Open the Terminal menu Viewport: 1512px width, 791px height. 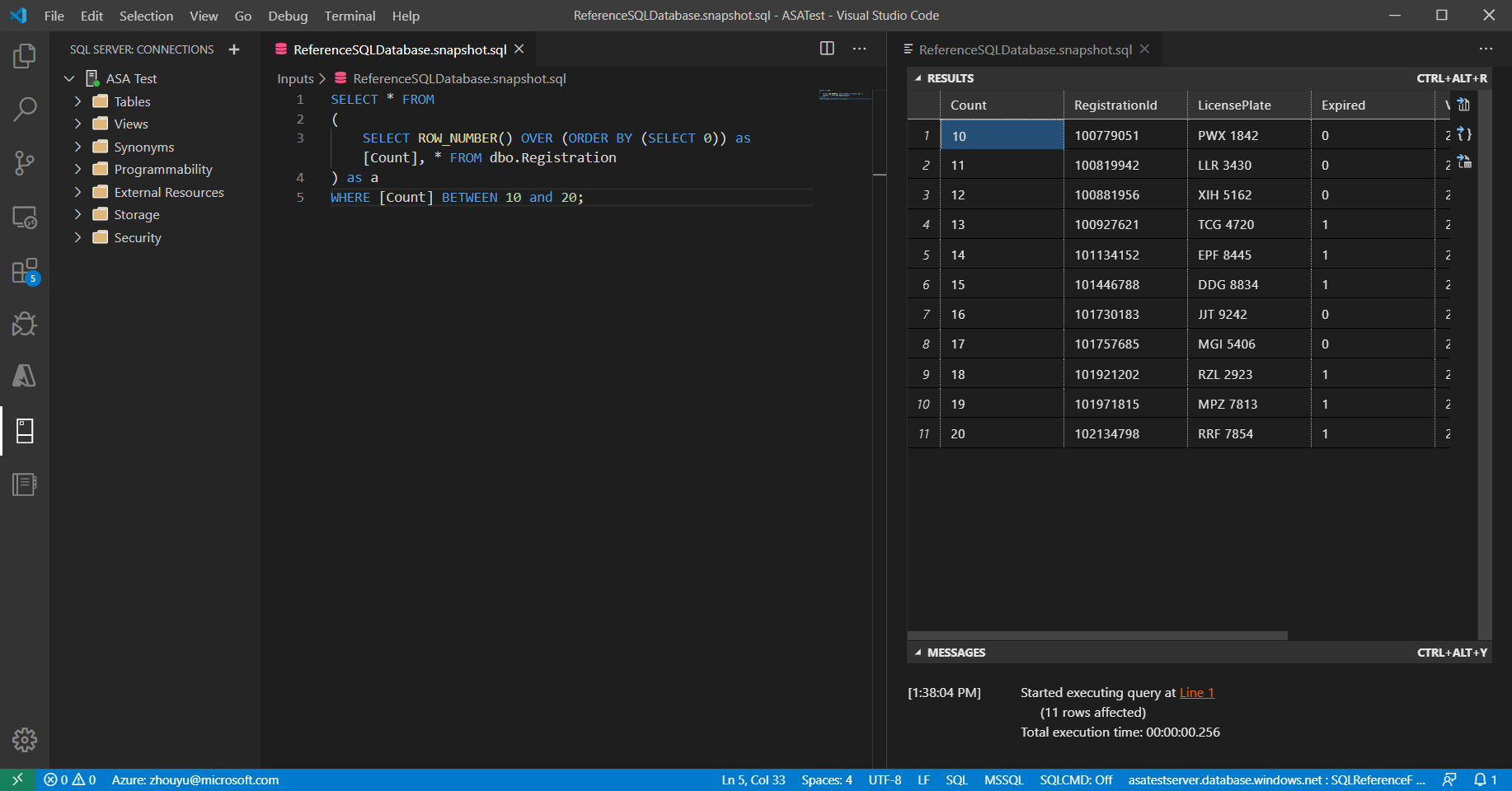click(x=350, y=15)
